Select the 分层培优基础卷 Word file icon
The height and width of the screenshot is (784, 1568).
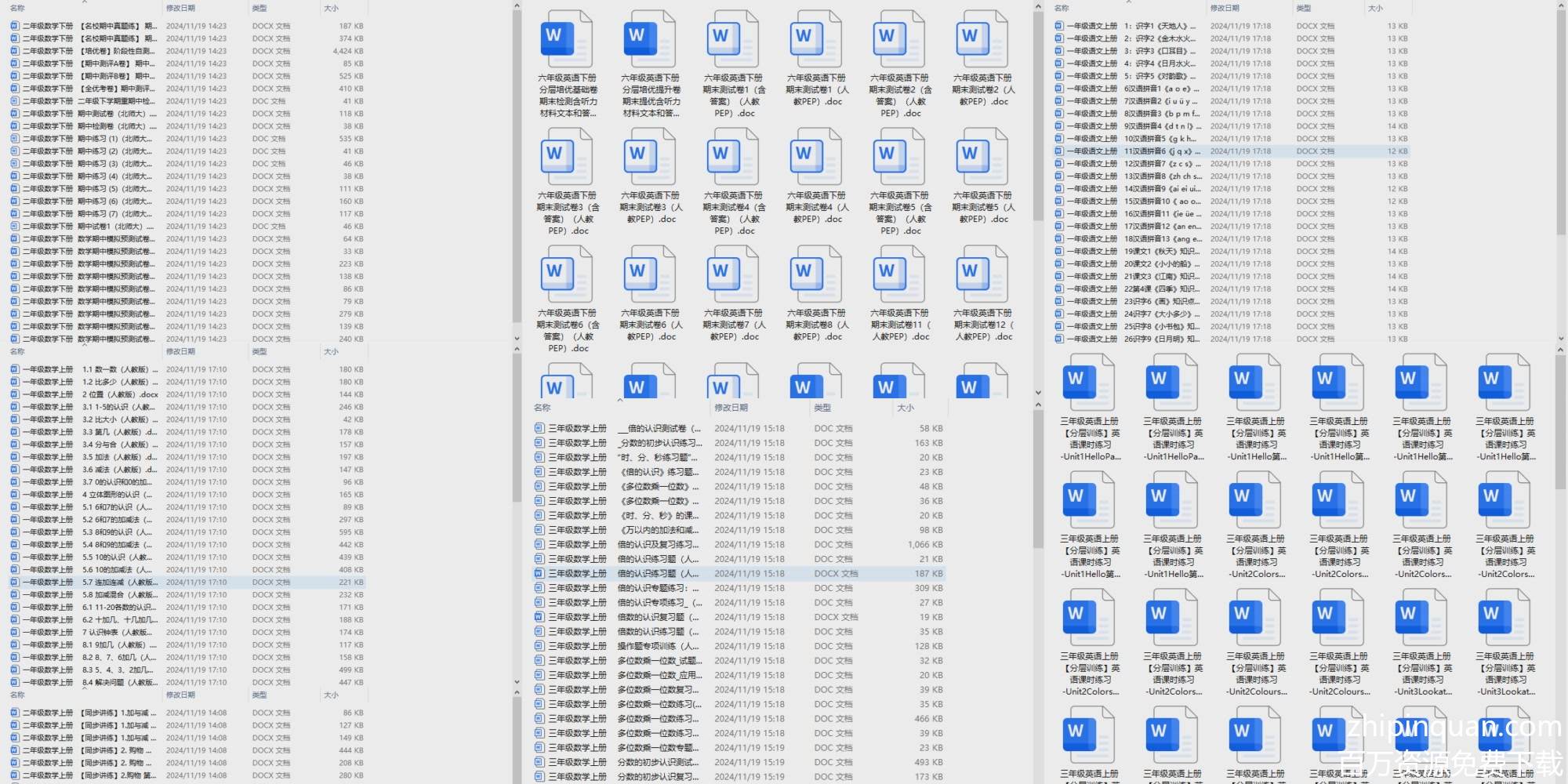(x=566, y=39)
